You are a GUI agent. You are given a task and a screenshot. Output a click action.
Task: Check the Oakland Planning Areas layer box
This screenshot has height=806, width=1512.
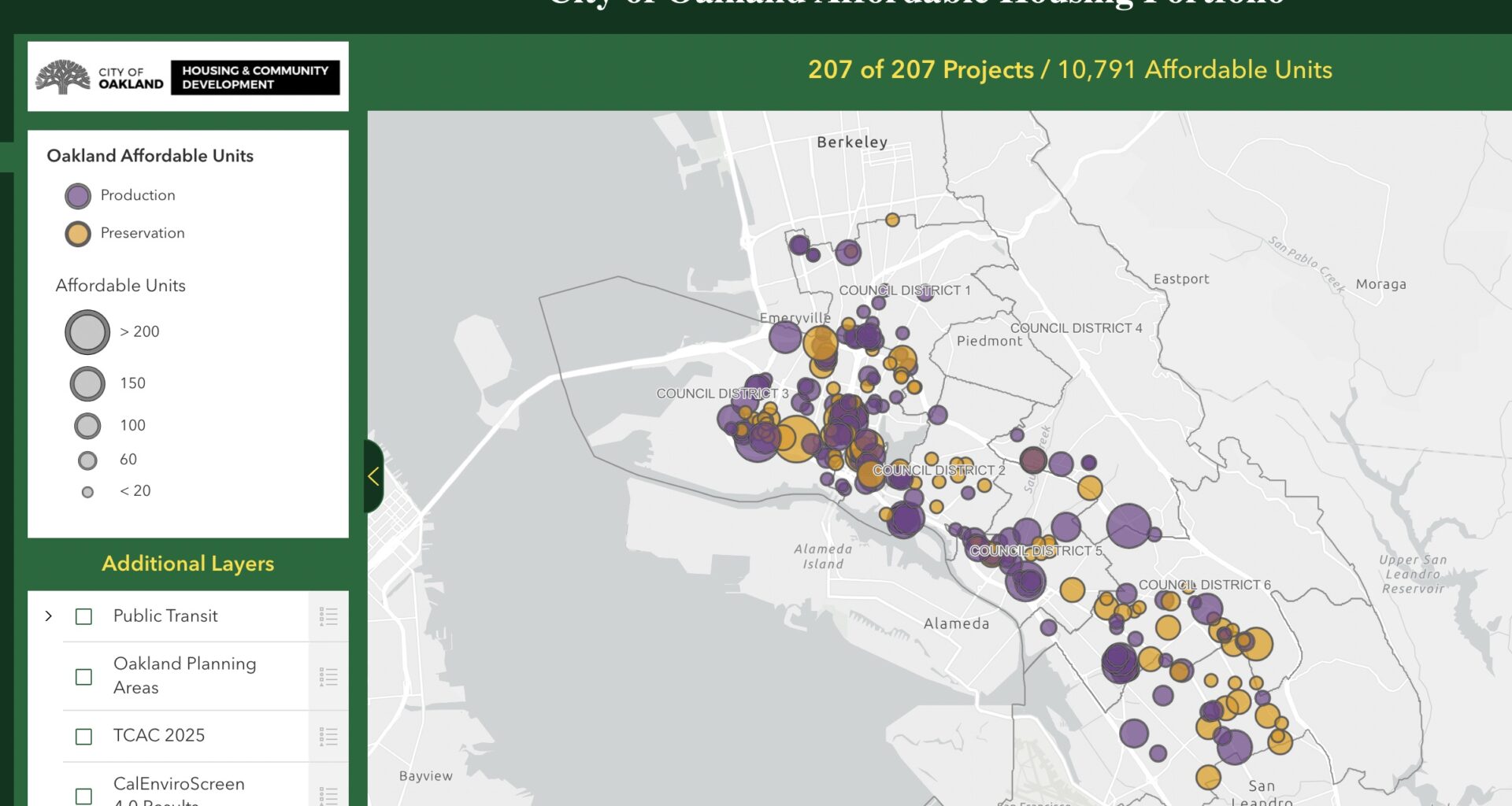click(x=83, y=677)
